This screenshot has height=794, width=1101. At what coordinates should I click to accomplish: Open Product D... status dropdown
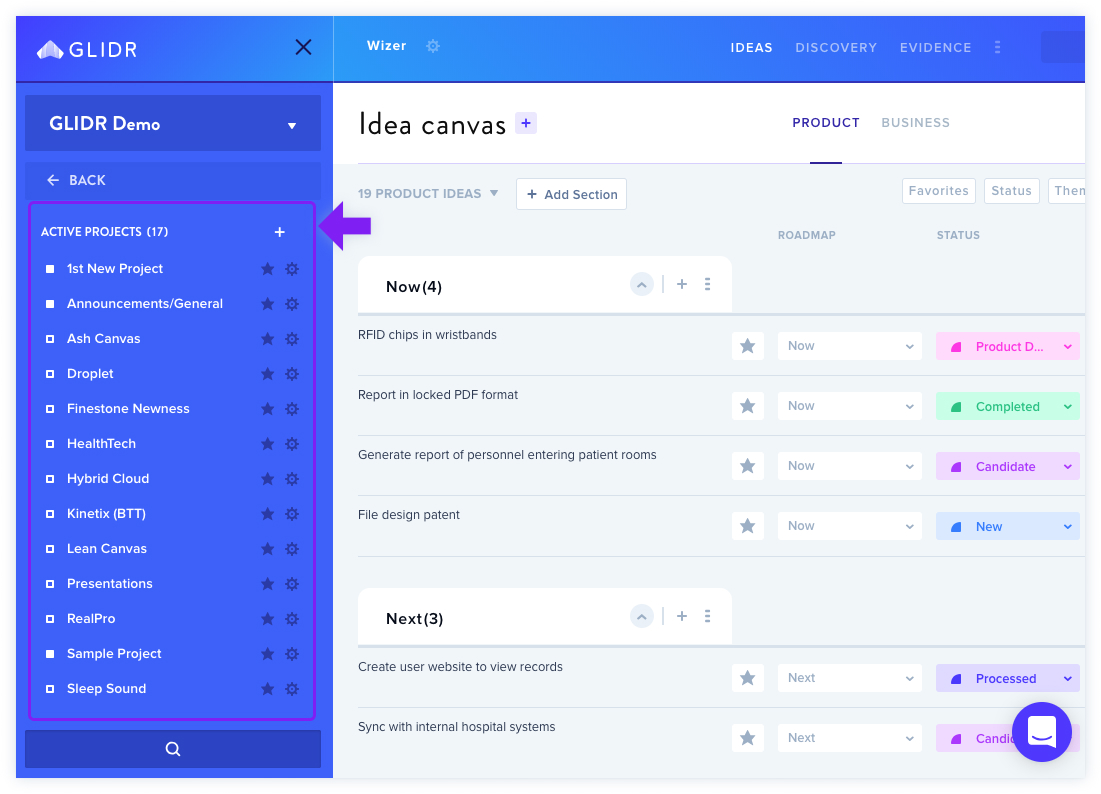pos(1008,346)
